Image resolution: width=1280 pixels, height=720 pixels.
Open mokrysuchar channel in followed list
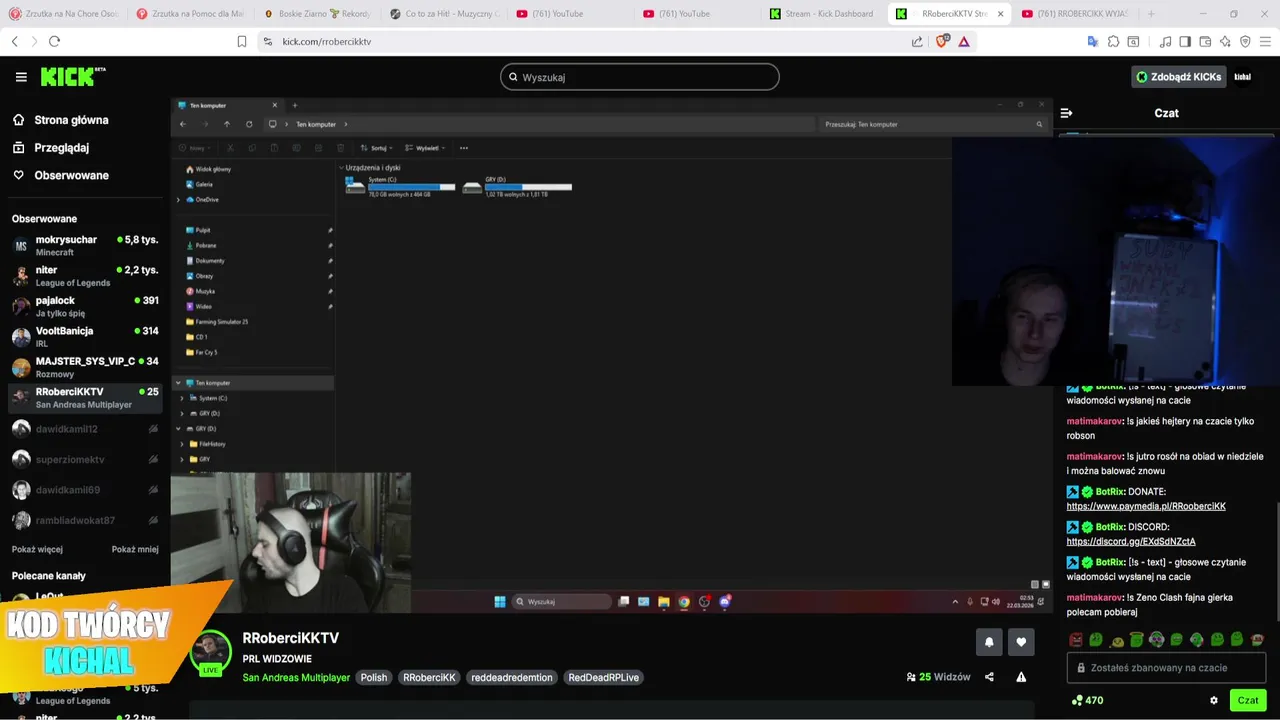pyautogui.click(x=84, y=246)
